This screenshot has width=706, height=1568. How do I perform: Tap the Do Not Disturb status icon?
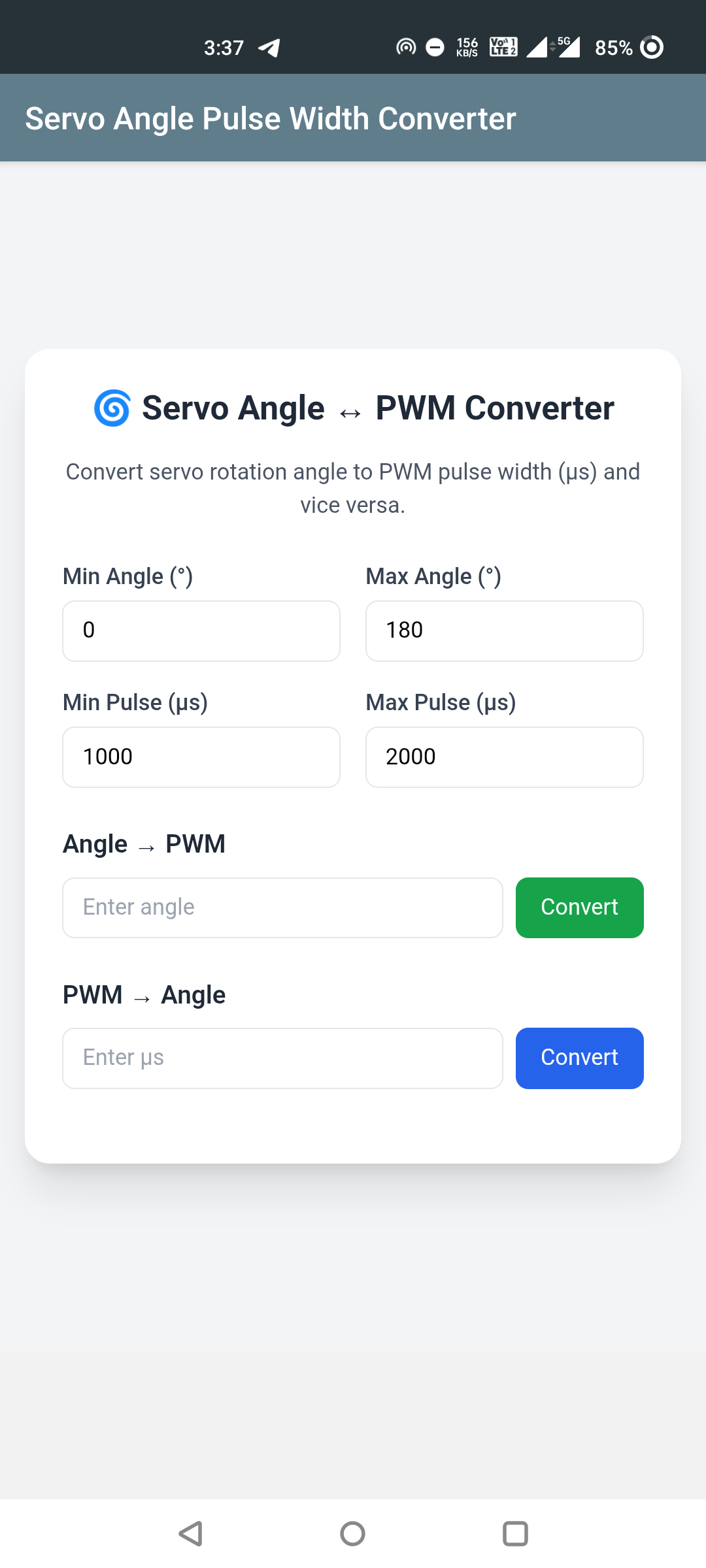point(435,47)
